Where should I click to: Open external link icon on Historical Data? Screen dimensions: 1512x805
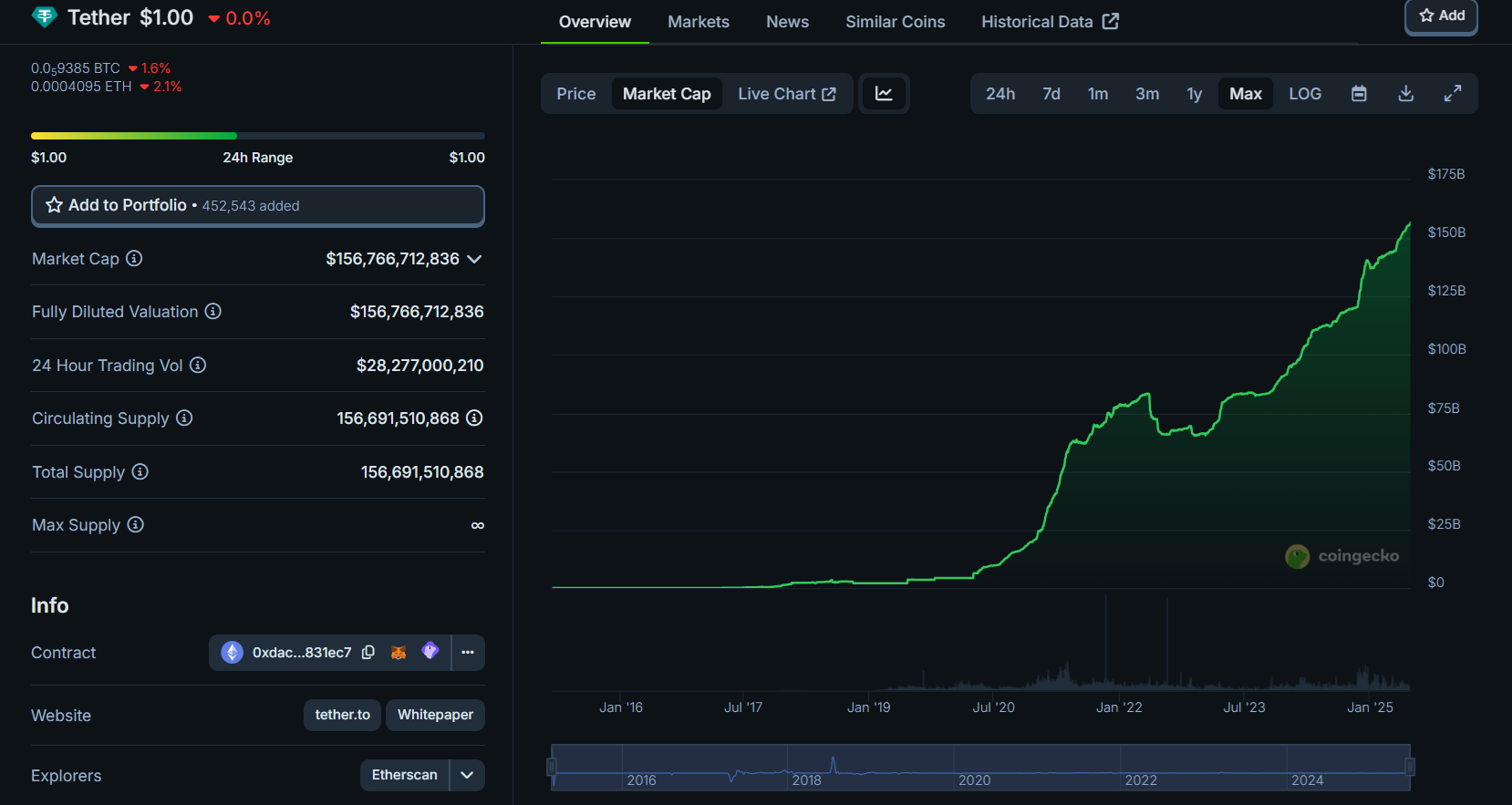(1110, 21)
